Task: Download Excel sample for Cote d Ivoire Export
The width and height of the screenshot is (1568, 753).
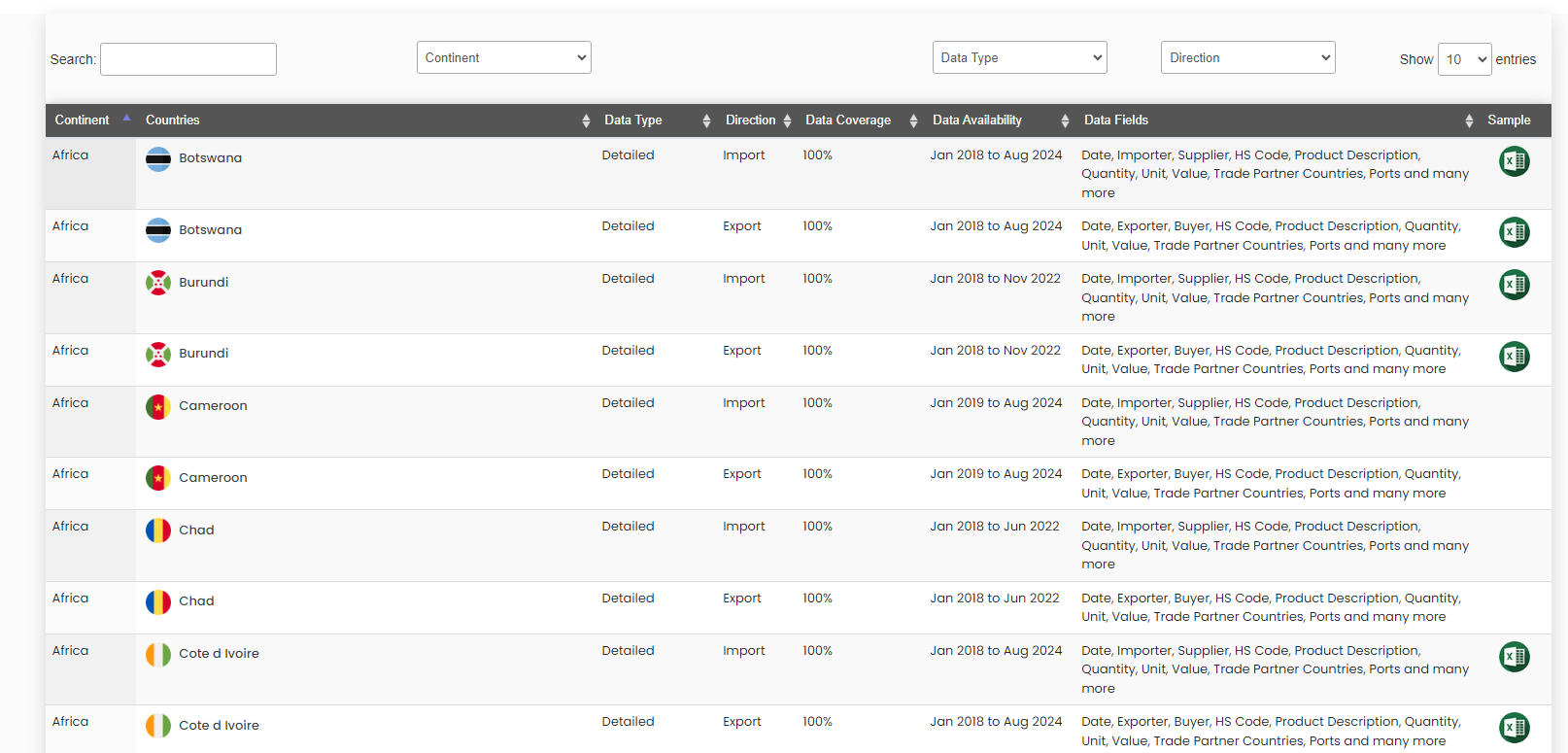Action: coord(1514,728)
